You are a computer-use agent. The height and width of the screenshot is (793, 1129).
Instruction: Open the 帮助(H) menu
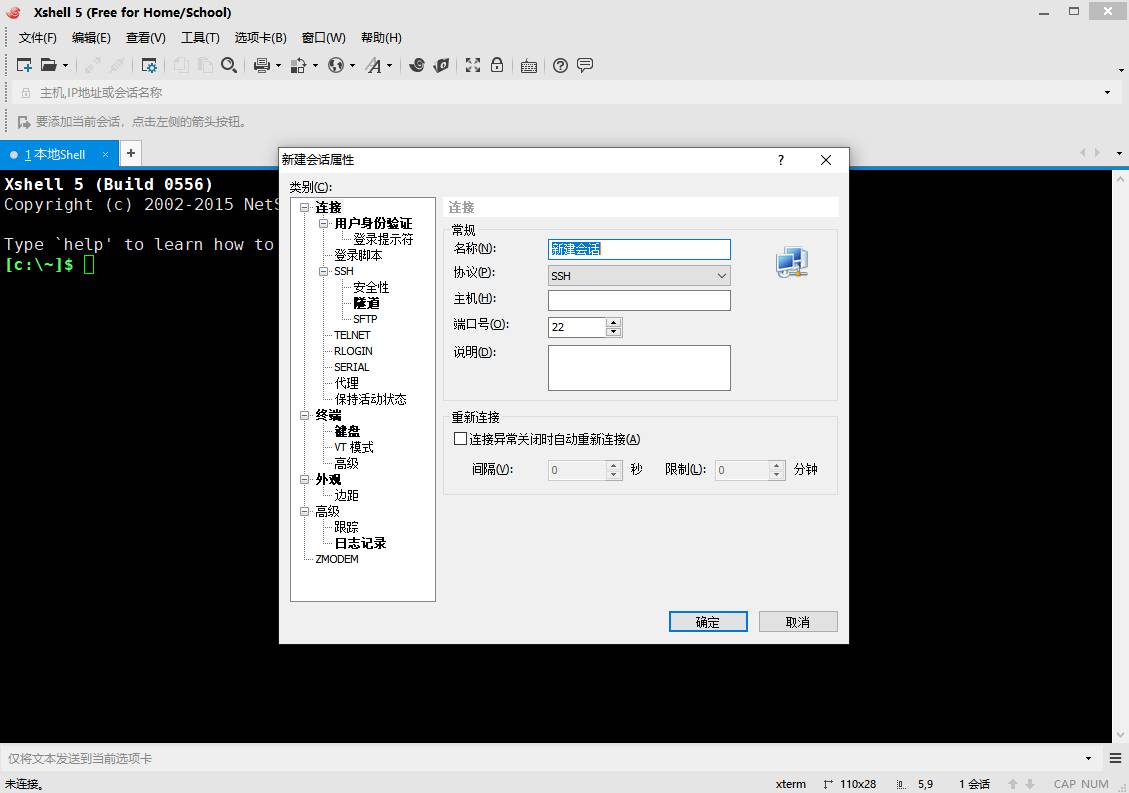381,37
